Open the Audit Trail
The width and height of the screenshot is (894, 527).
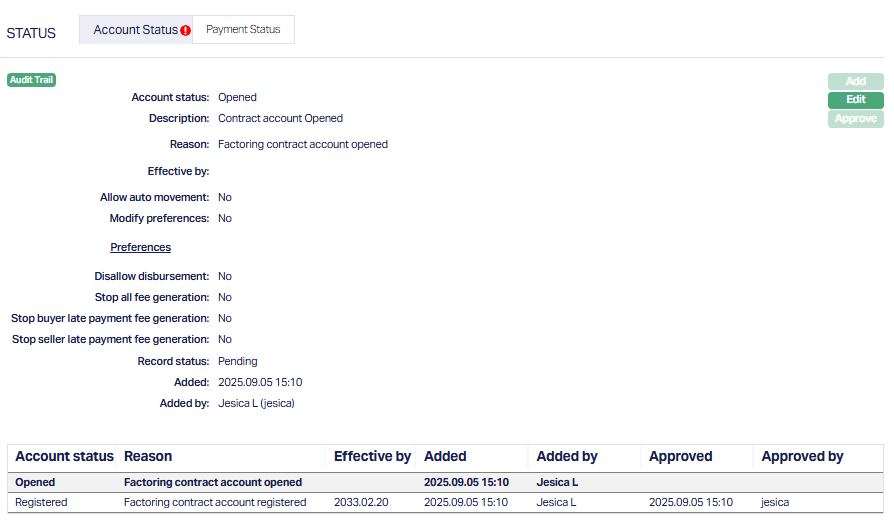pyautogui.click(x=31, y=80)
